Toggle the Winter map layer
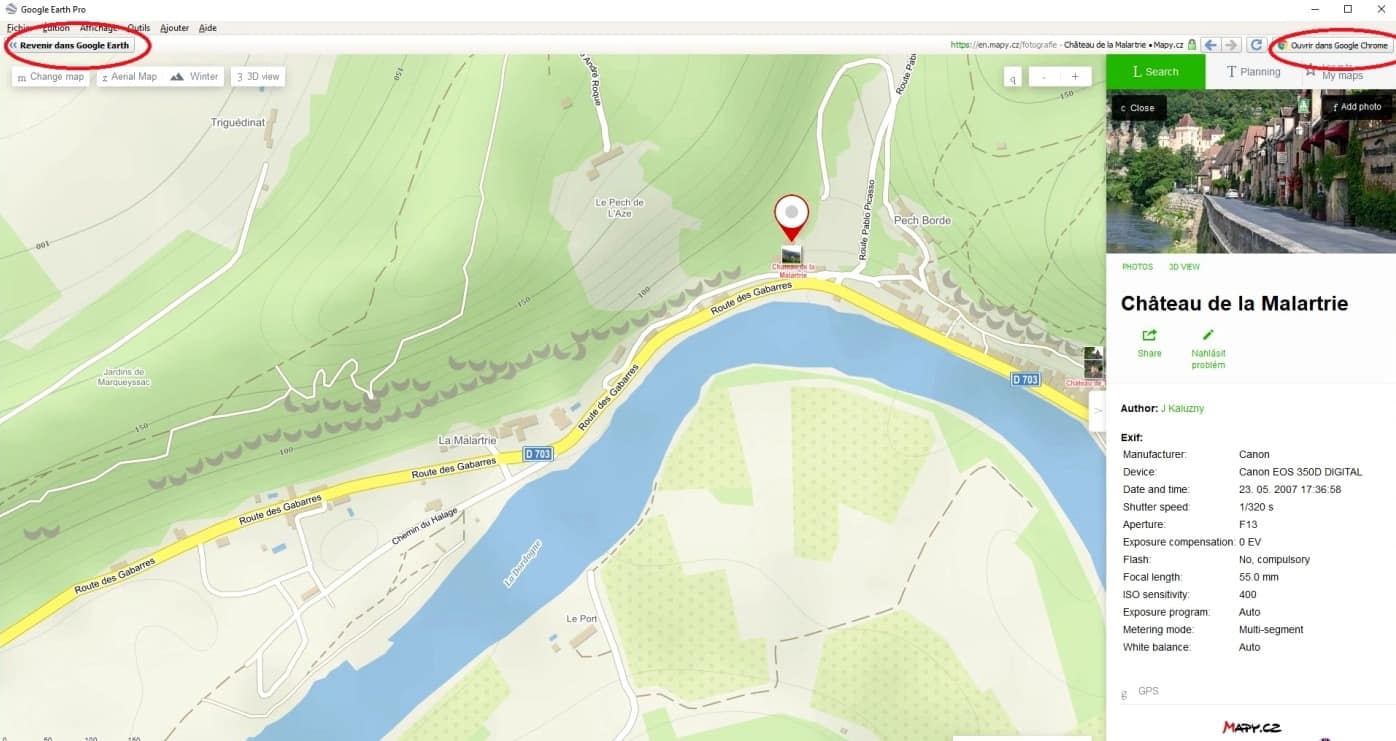Viewport: 1396px width, 741px height. [x=194, y=76]
